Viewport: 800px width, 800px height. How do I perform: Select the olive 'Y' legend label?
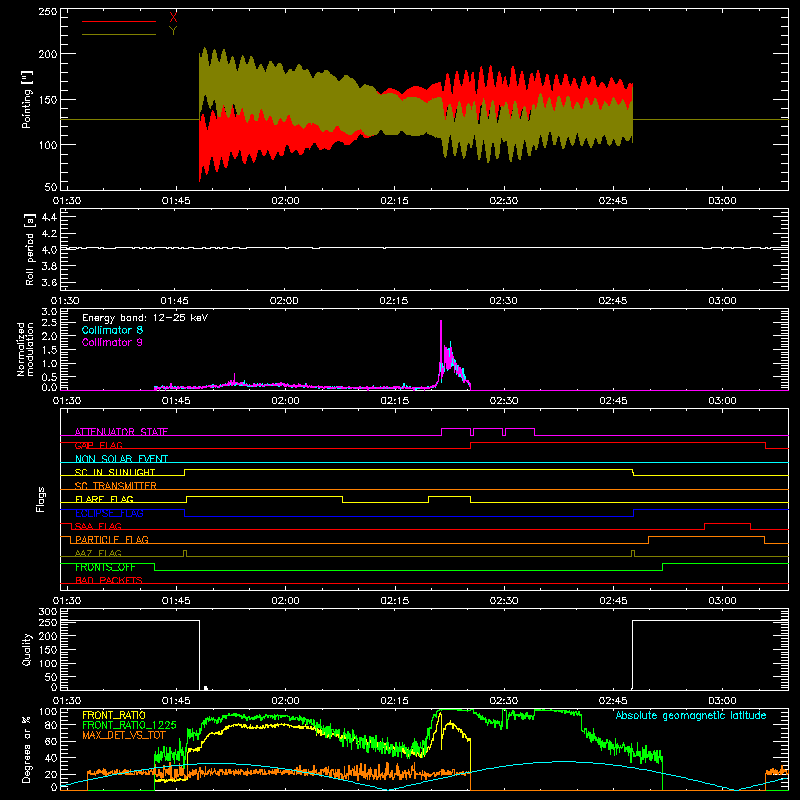[173, 31]
